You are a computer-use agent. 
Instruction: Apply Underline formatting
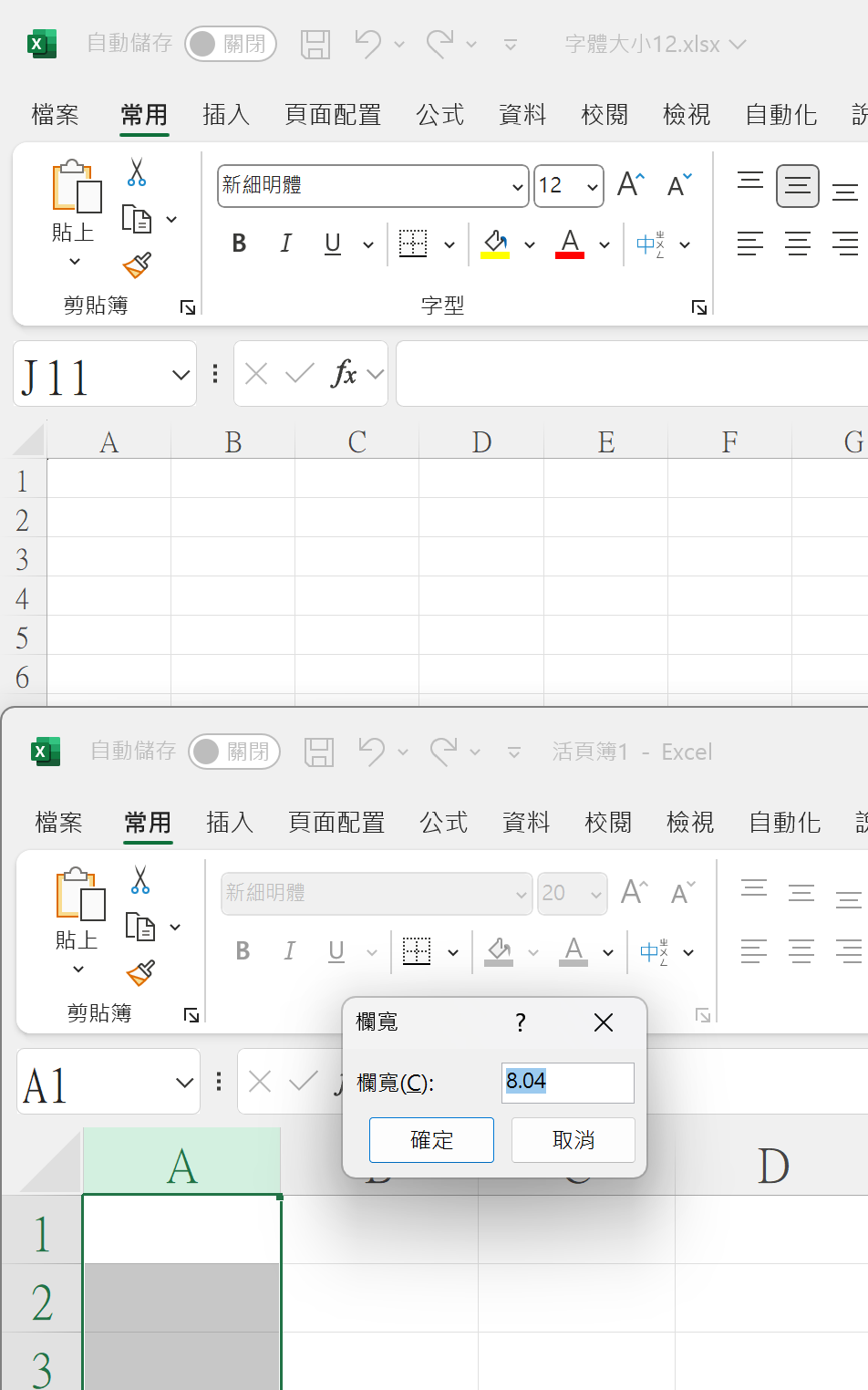tap(332, 244)
